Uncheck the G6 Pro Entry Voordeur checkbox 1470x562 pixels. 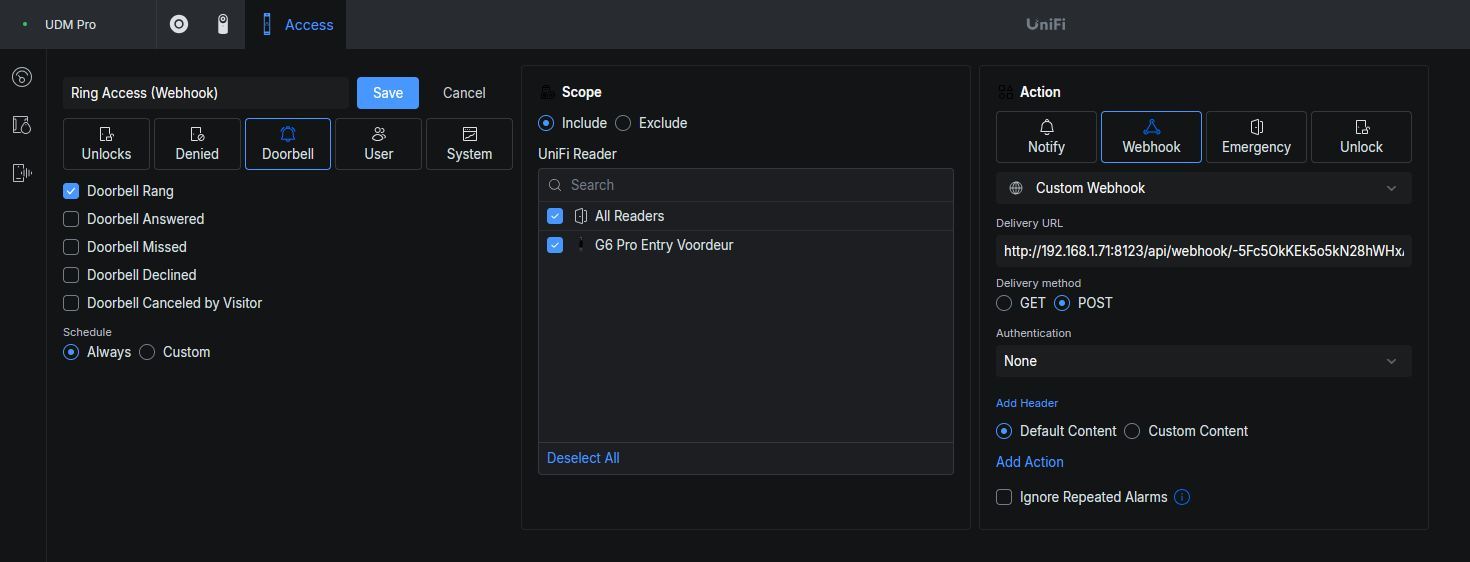[x=555, y=245]
